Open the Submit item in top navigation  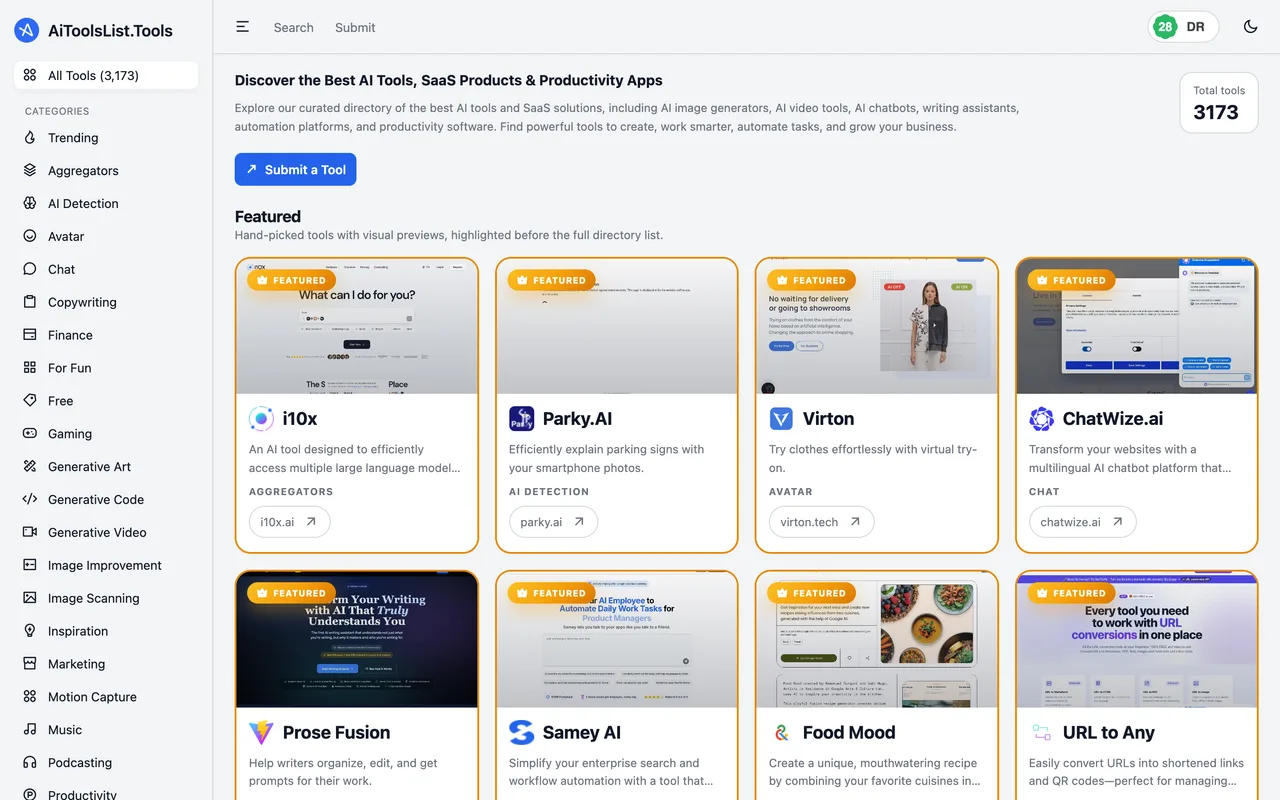[x=355, y=28]
